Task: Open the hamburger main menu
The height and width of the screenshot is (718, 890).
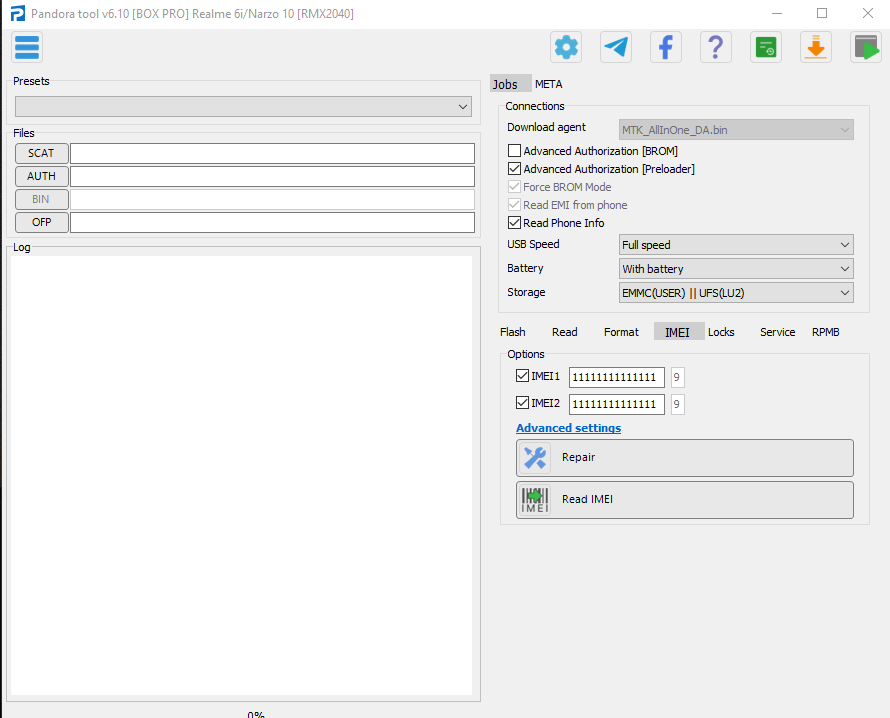Action: [27, 47]
